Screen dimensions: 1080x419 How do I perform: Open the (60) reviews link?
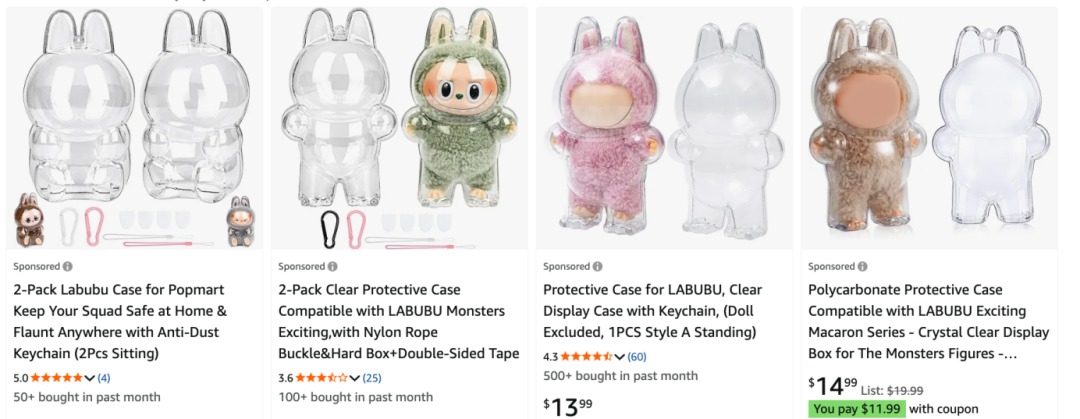pos(637,356)
